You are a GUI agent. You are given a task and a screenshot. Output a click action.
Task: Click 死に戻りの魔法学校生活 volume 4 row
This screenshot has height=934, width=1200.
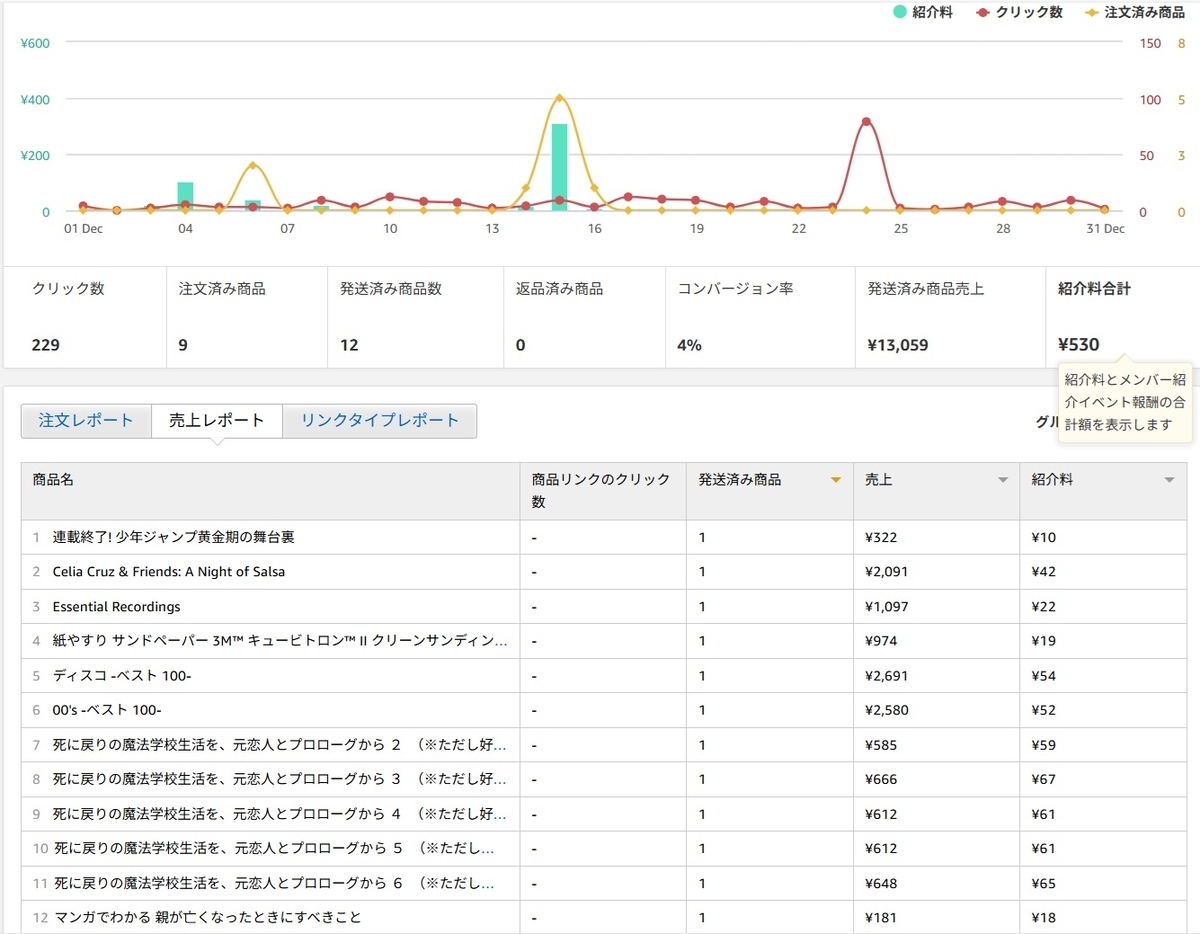click(x=603, y=814)
